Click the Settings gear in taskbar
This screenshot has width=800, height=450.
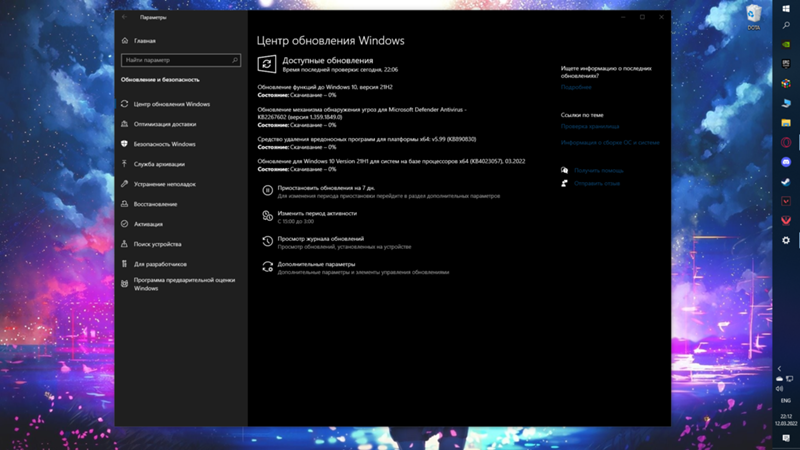786,240
